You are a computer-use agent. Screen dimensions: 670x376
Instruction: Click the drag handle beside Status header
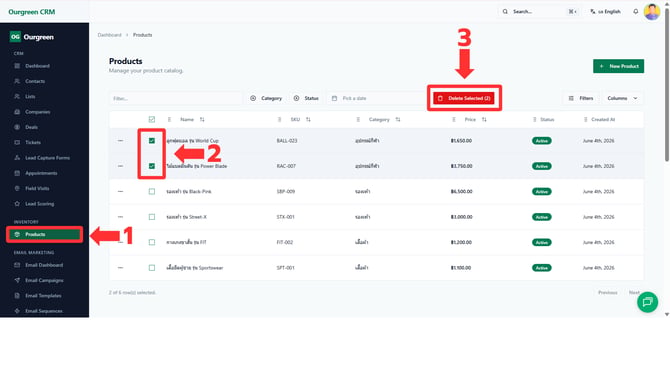535,120
